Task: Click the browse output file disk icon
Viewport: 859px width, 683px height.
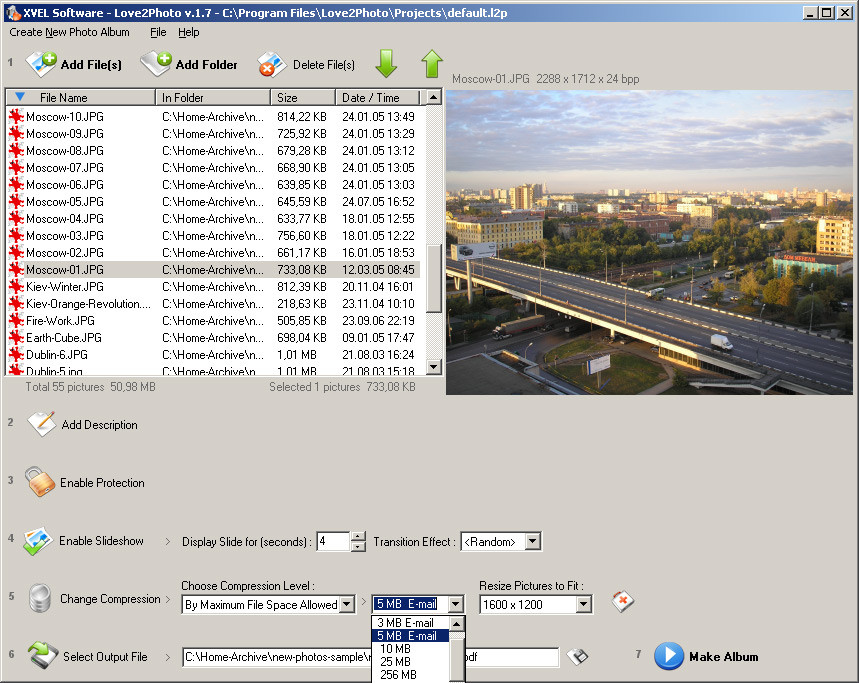Action: 578,657
